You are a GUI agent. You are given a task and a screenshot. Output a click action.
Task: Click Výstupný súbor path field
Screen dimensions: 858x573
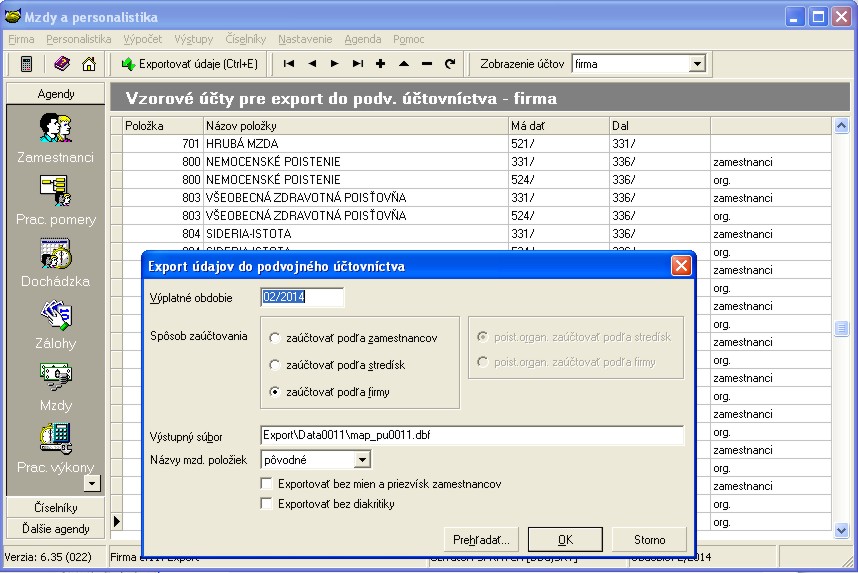pos(472,435)
